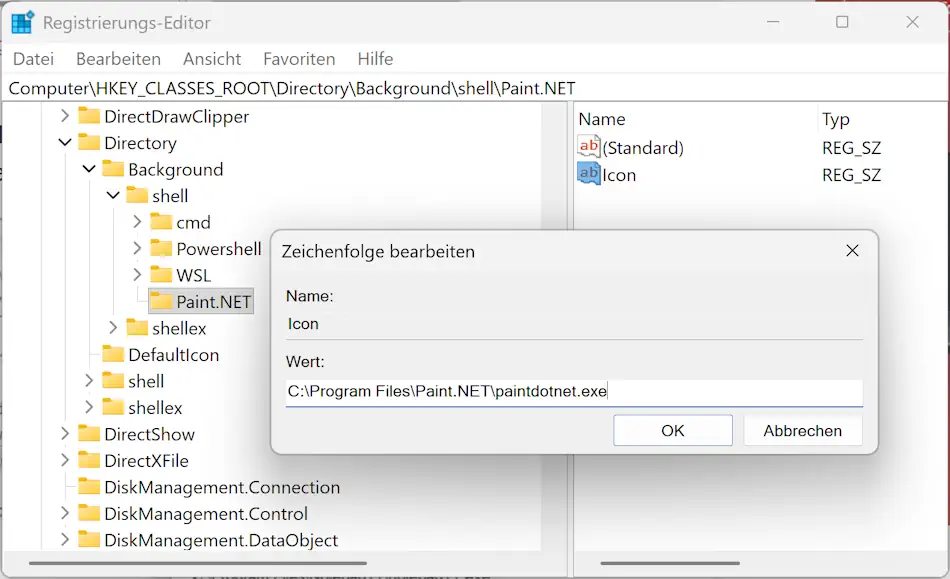Expand the DirectXFile key
Viewport: 950px width, 579px height.
pos(65,460)
